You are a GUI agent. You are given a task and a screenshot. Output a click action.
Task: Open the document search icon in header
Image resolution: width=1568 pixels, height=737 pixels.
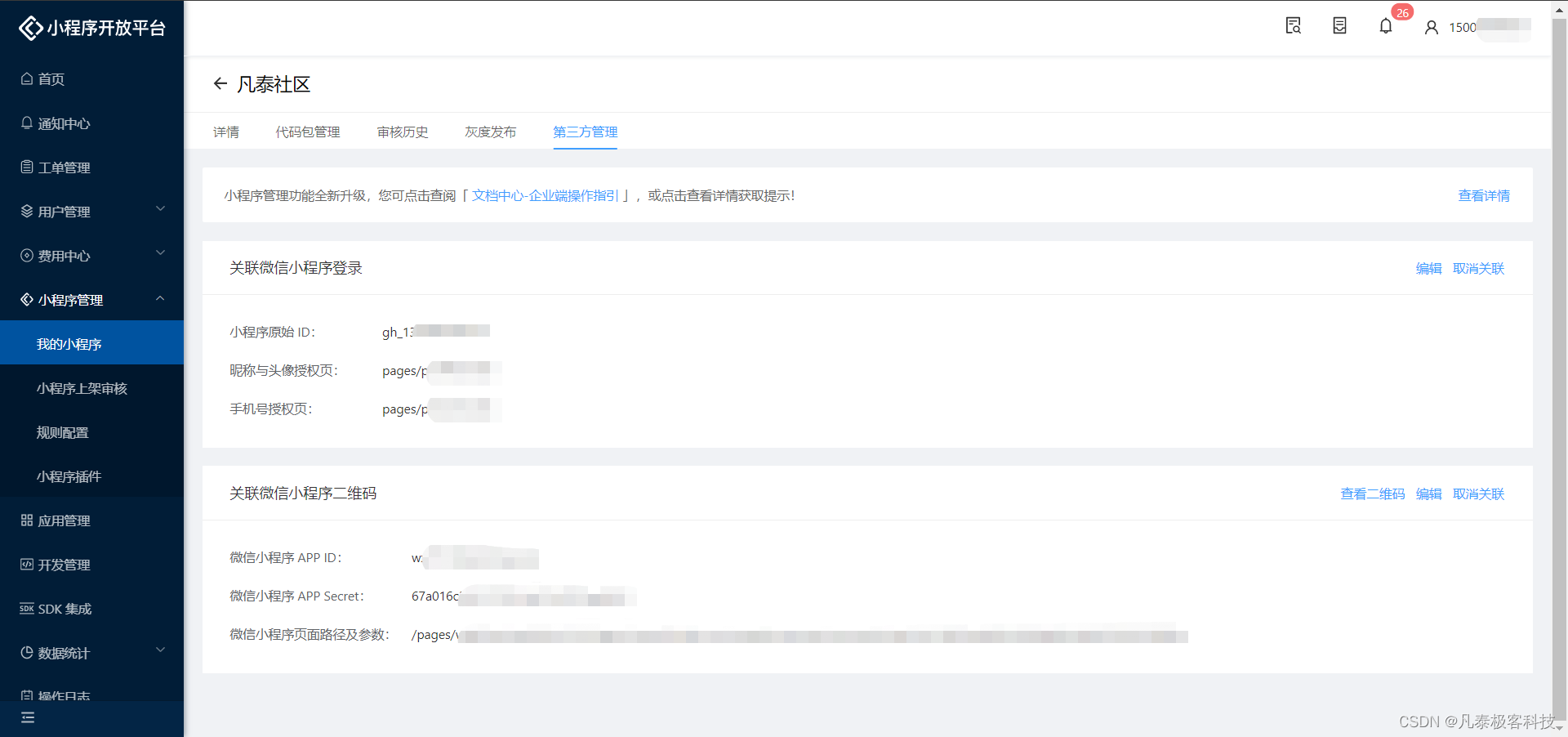[x=1293, y=25]
